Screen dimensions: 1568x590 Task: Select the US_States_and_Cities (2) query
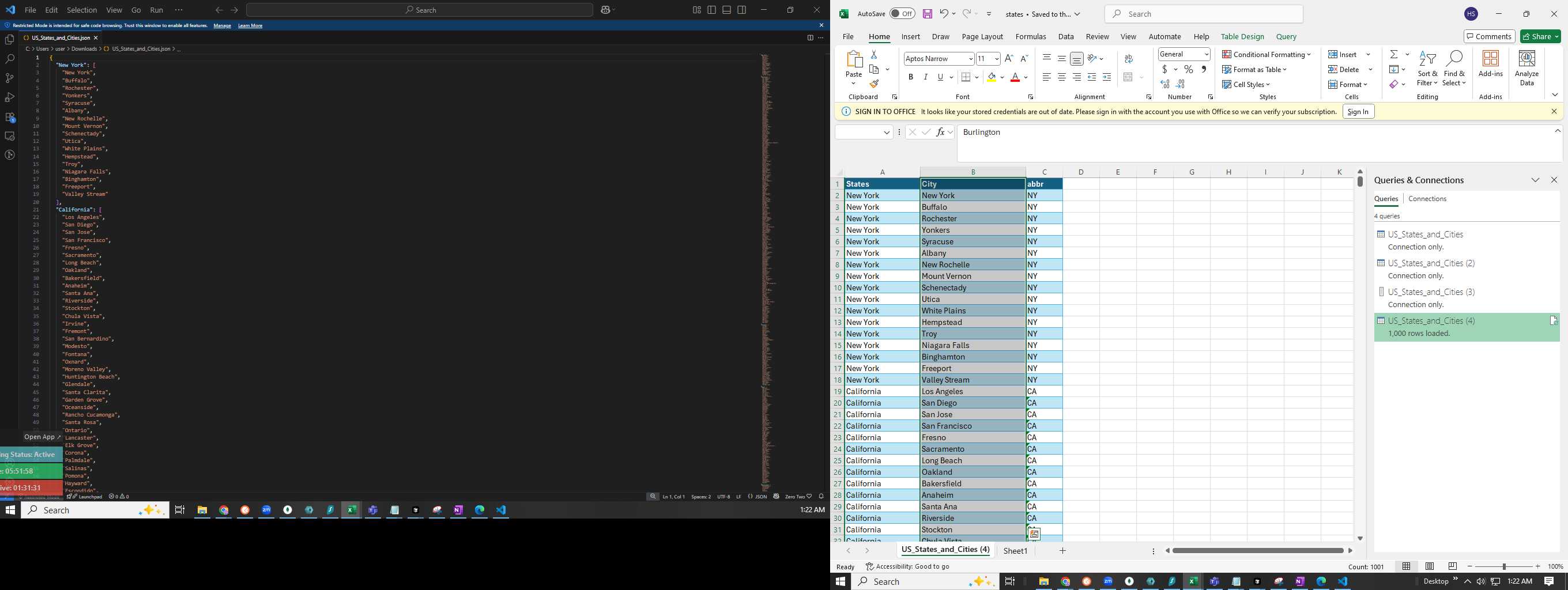point(1467,269)
